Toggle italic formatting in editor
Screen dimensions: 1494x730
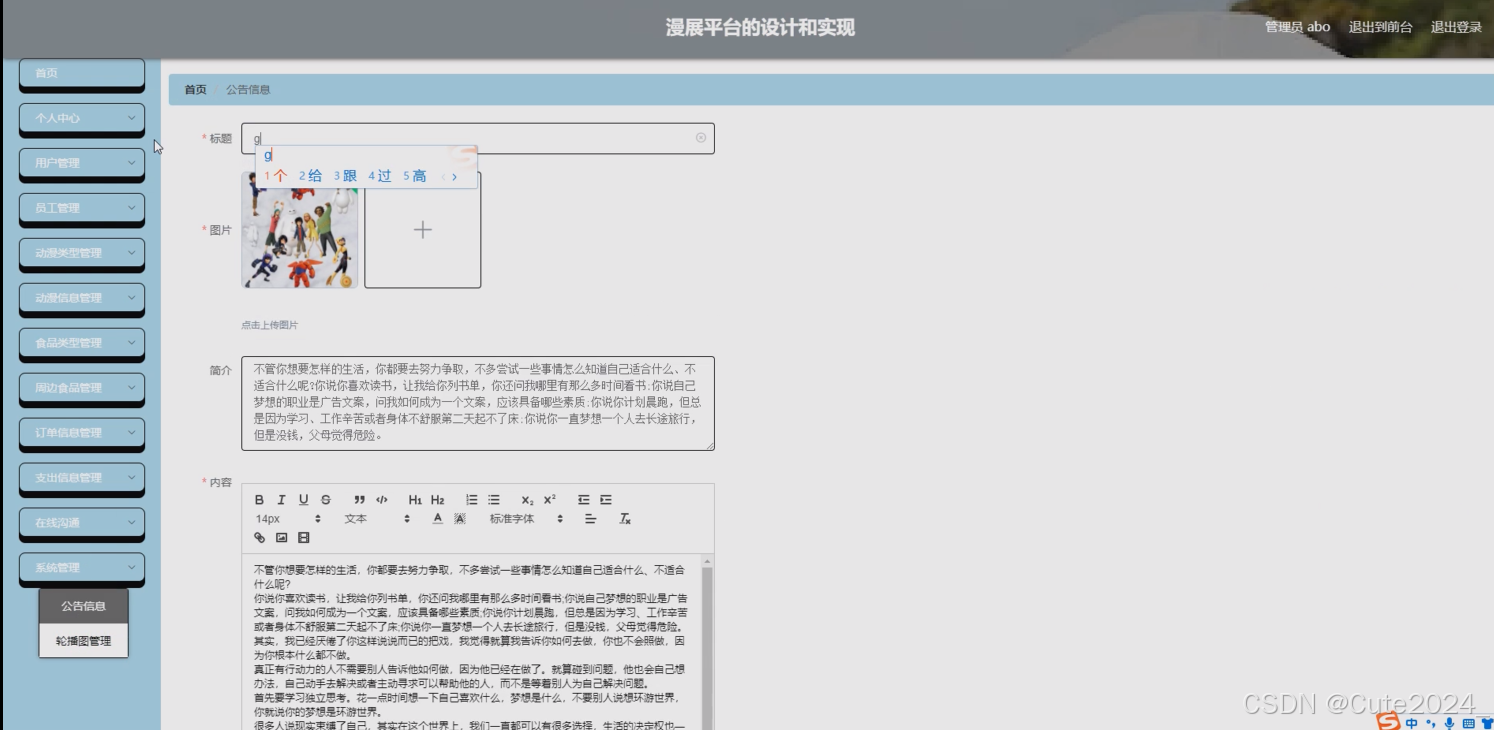[x=281, y=500]
